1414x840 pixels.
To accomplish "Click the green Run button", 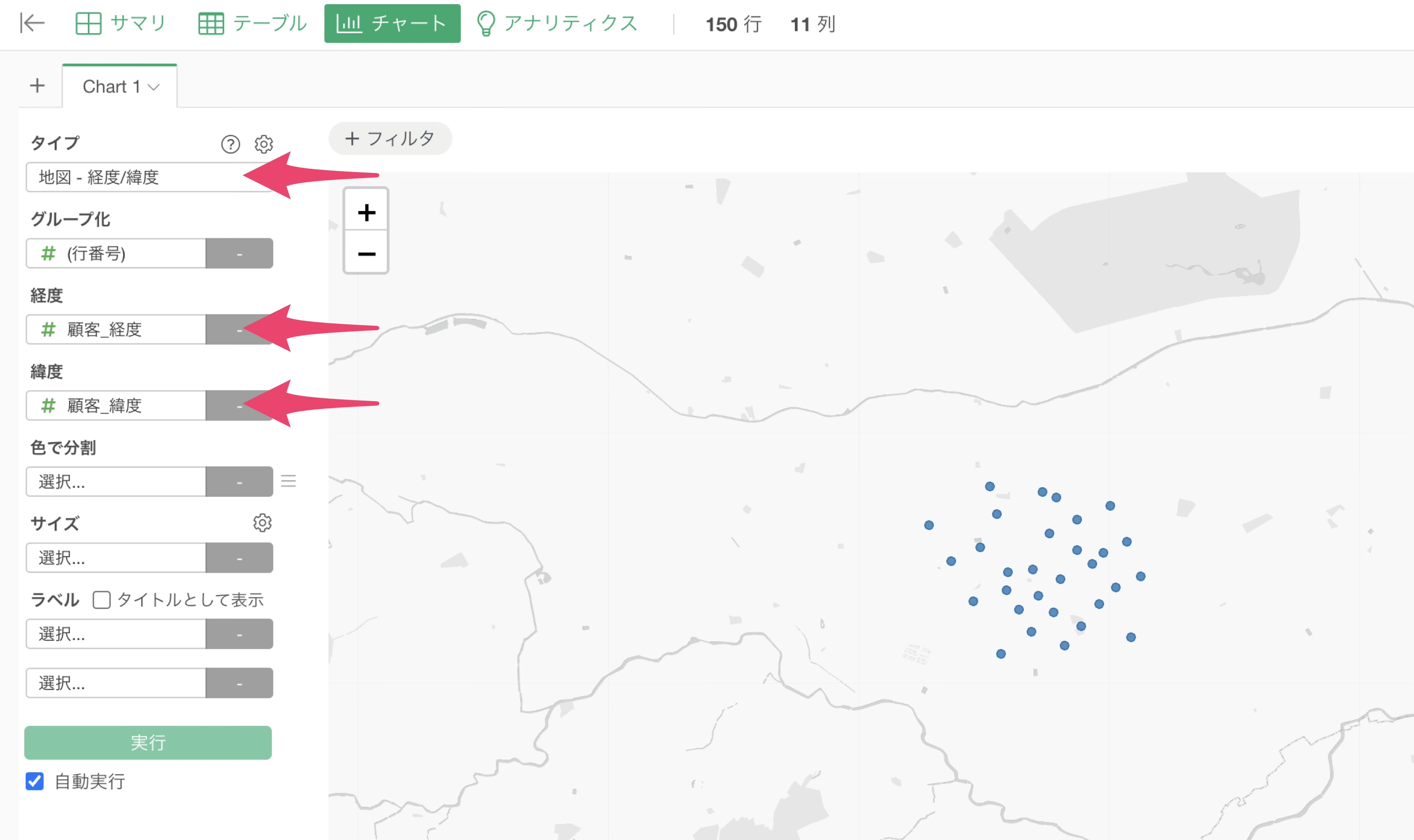I will click(x=148, y=742).
